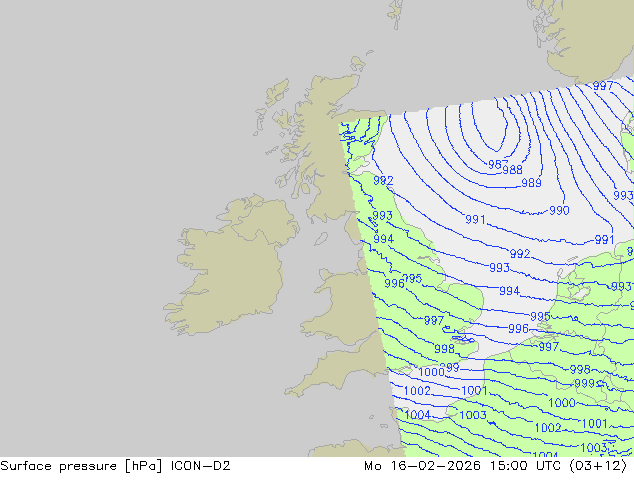Screen dimensions: 634x490
Task: Select the 990 isobar label
Action: pyautogui.click(x=559, y=211)
